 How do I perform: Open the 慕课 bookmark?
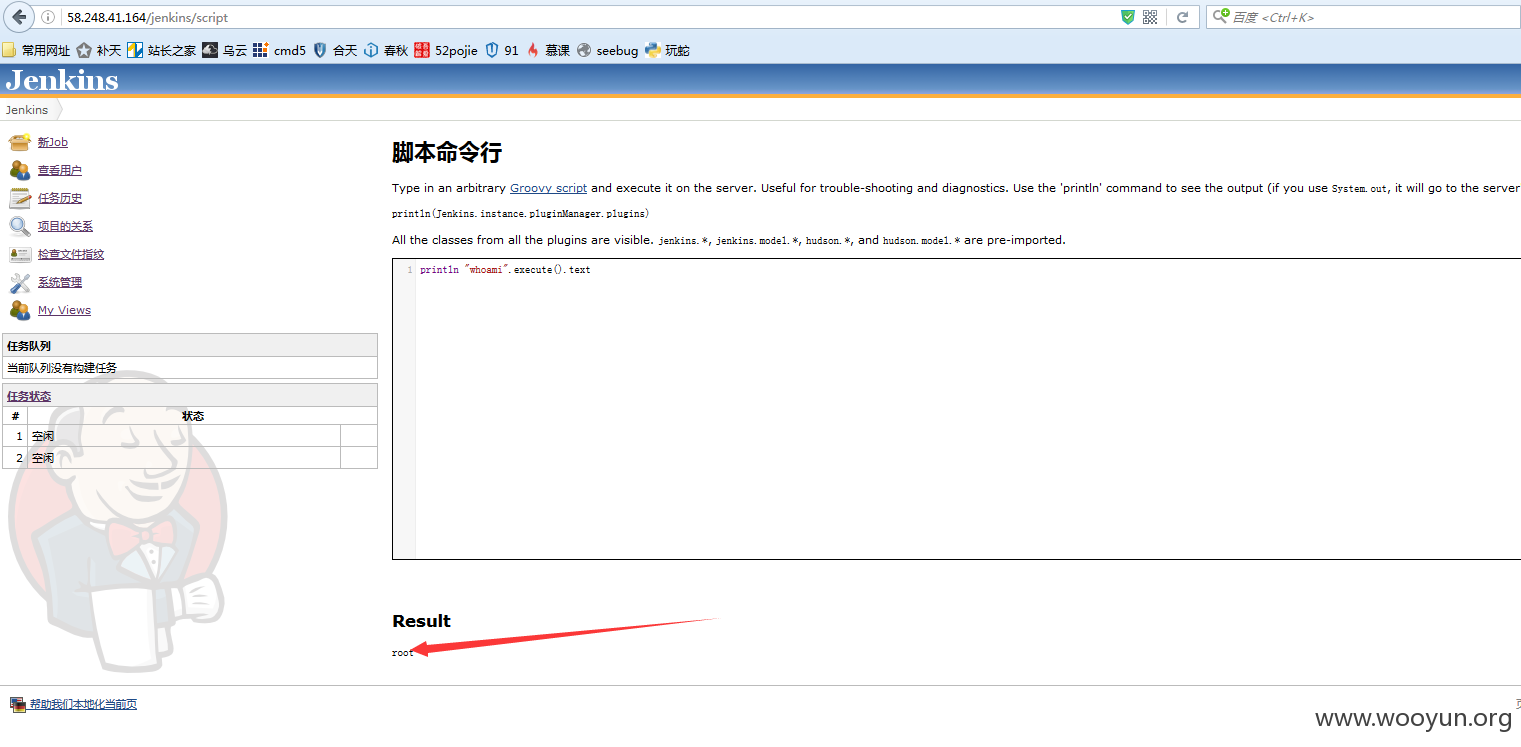point(548,50)
